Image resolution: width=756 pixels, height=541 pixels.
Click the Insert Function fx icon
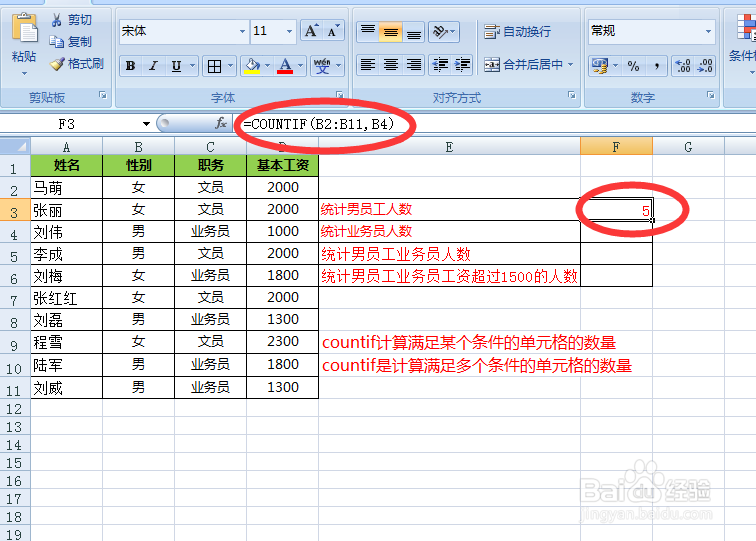(x=221, y=124)
